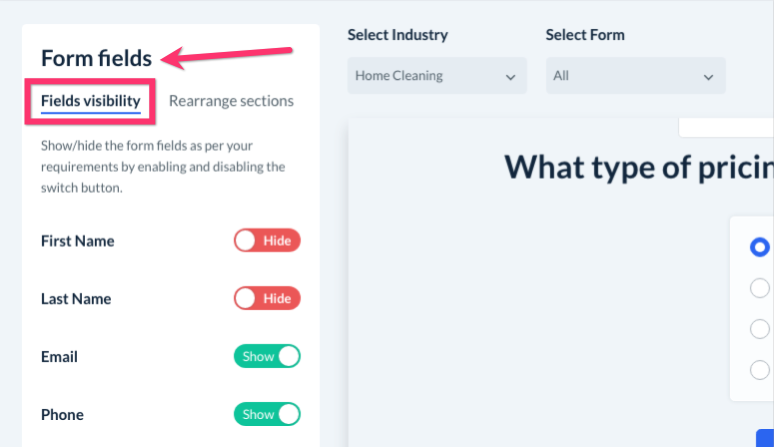Switch to the Fields visibility tab
The image size is (774, 447).
[x=91, y=101]
